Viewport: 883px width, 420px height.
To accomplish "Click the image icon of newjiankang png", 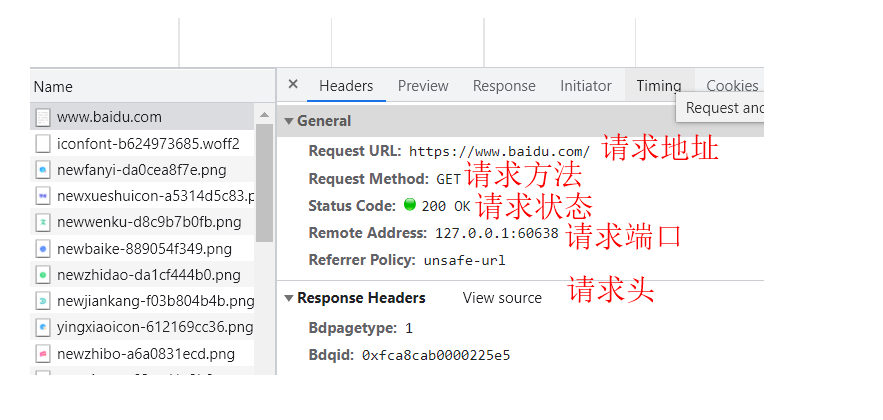I will coord(43,301).
